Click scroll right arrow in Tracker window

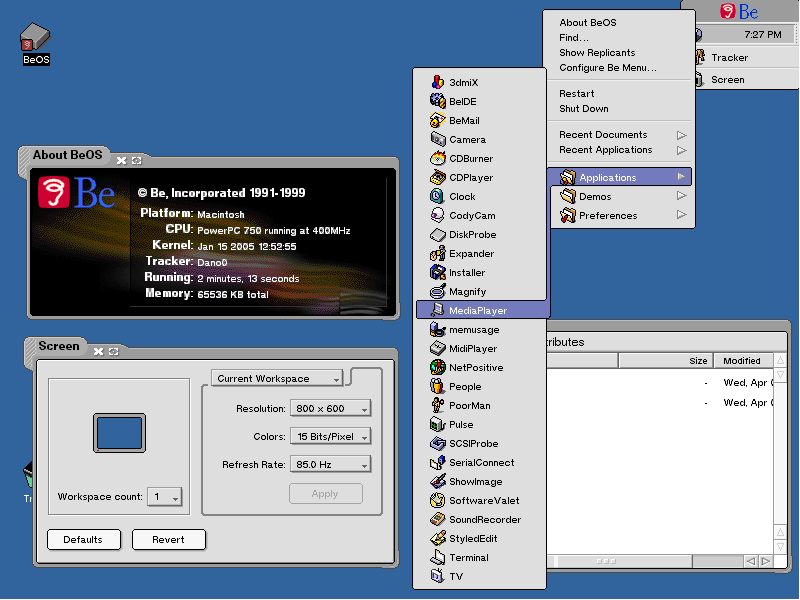[x=766, y=561]
